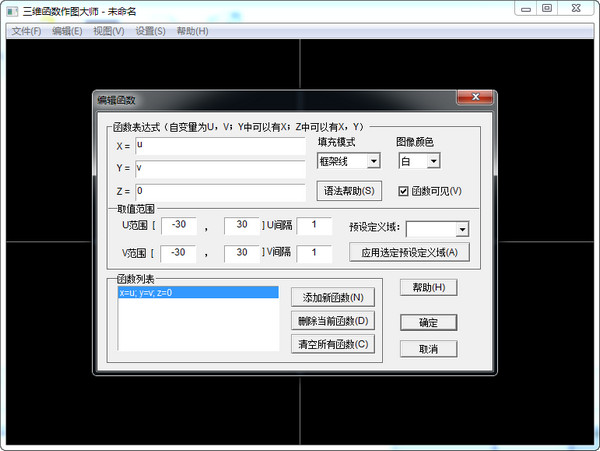The image size is (600, 451).
Task: Click the 应用选定预设定义域(A) button
Action: pyautogui.click(x=409, y=252)
